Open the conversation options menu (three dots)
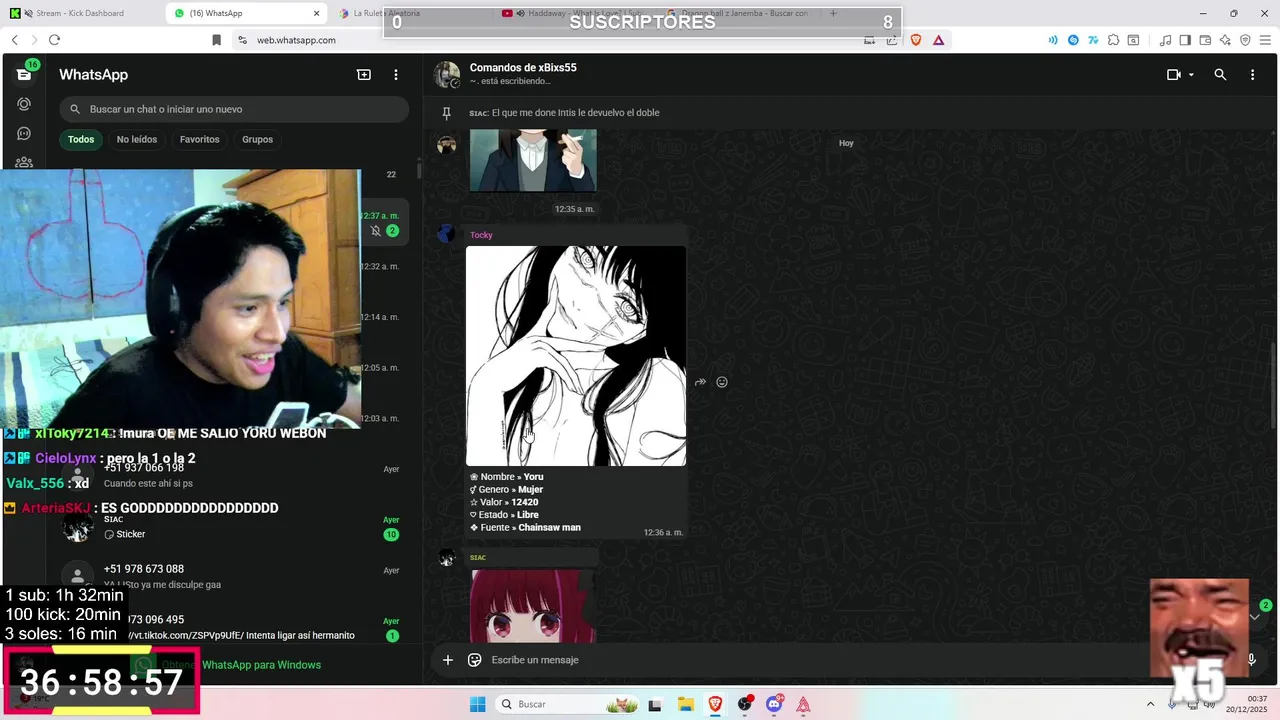The image size is (1280, 720). pyautogui.click(x=1252, y=75)
